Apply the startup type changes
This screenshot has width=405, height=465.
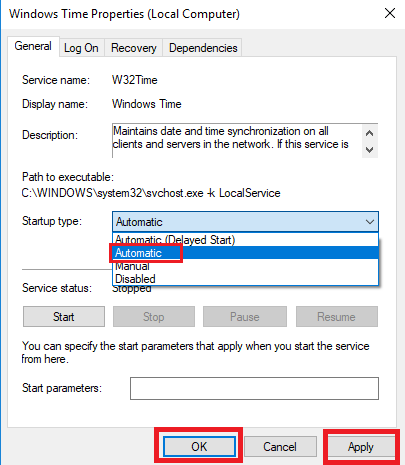click(x=361, y=447)
